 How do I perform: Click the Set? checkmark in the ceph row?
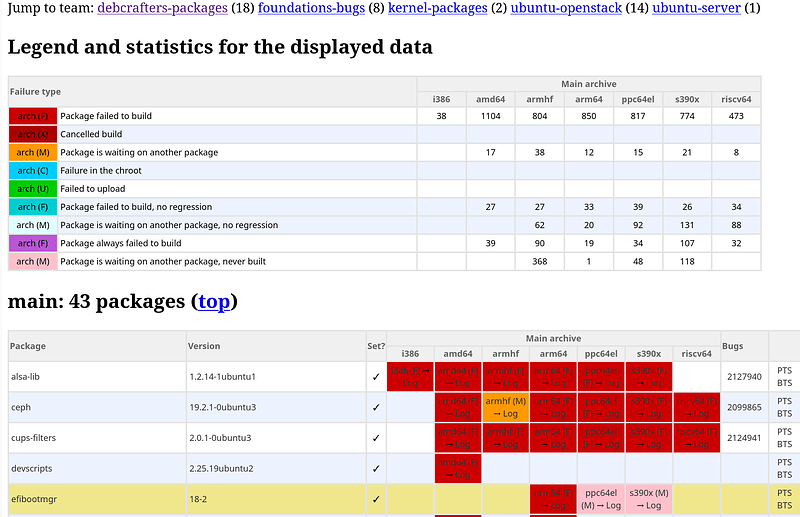375,407
